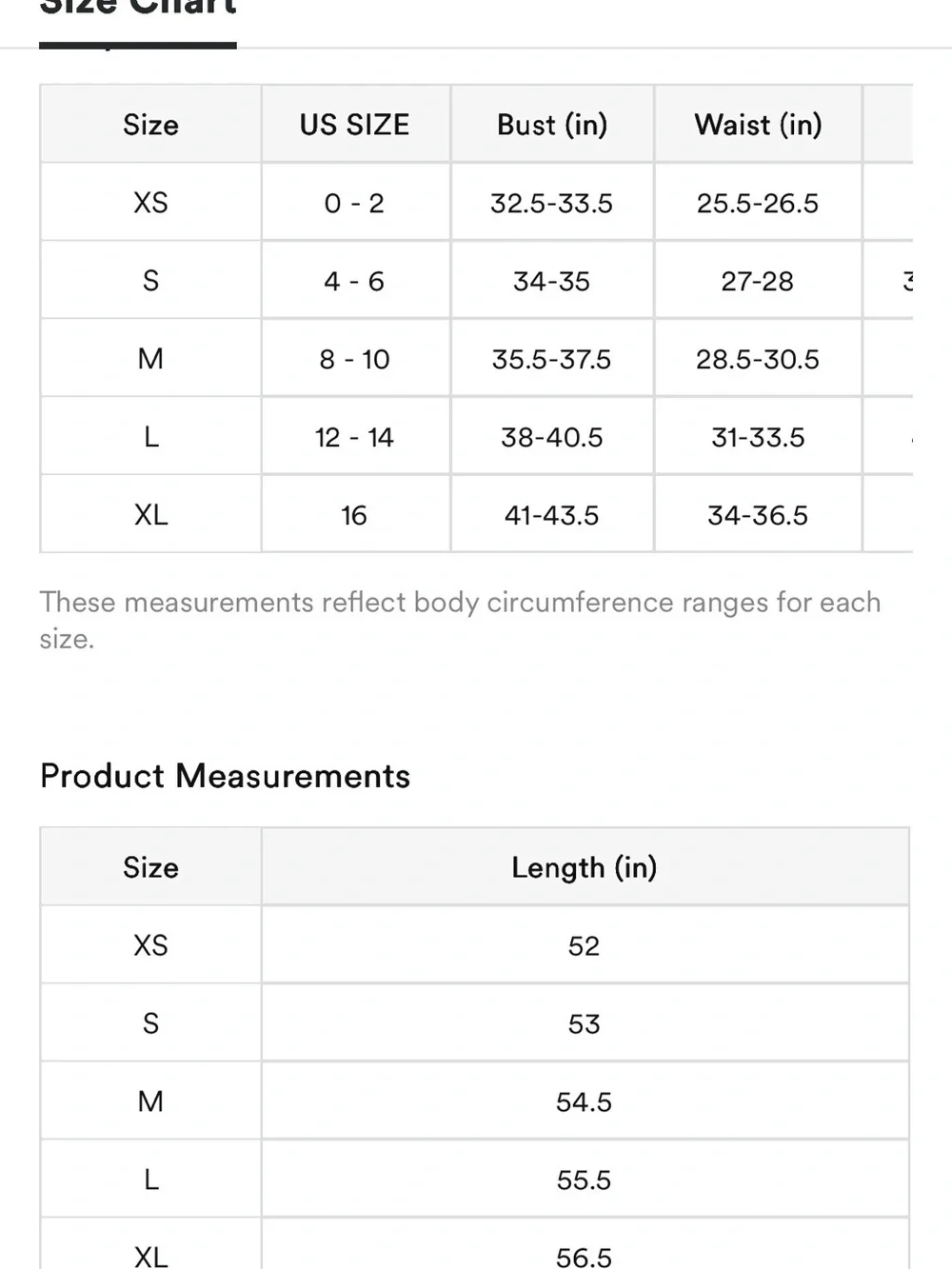952x1269 pixels.
Task: Click the 35.5-37.5 bust measurement cell
Action: pos(552,358)
